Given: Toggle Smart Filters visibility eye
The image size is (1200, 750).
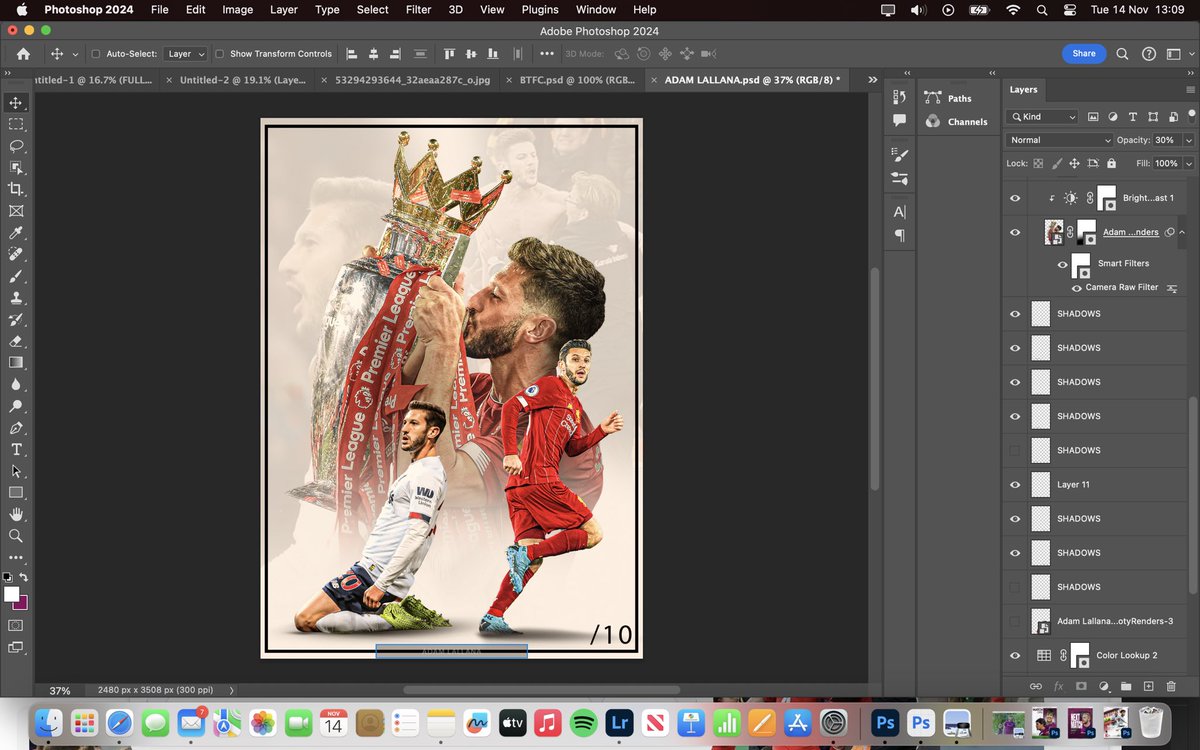Looking at the screenshot, I should pyautogui.click(x=1063, y=264).
